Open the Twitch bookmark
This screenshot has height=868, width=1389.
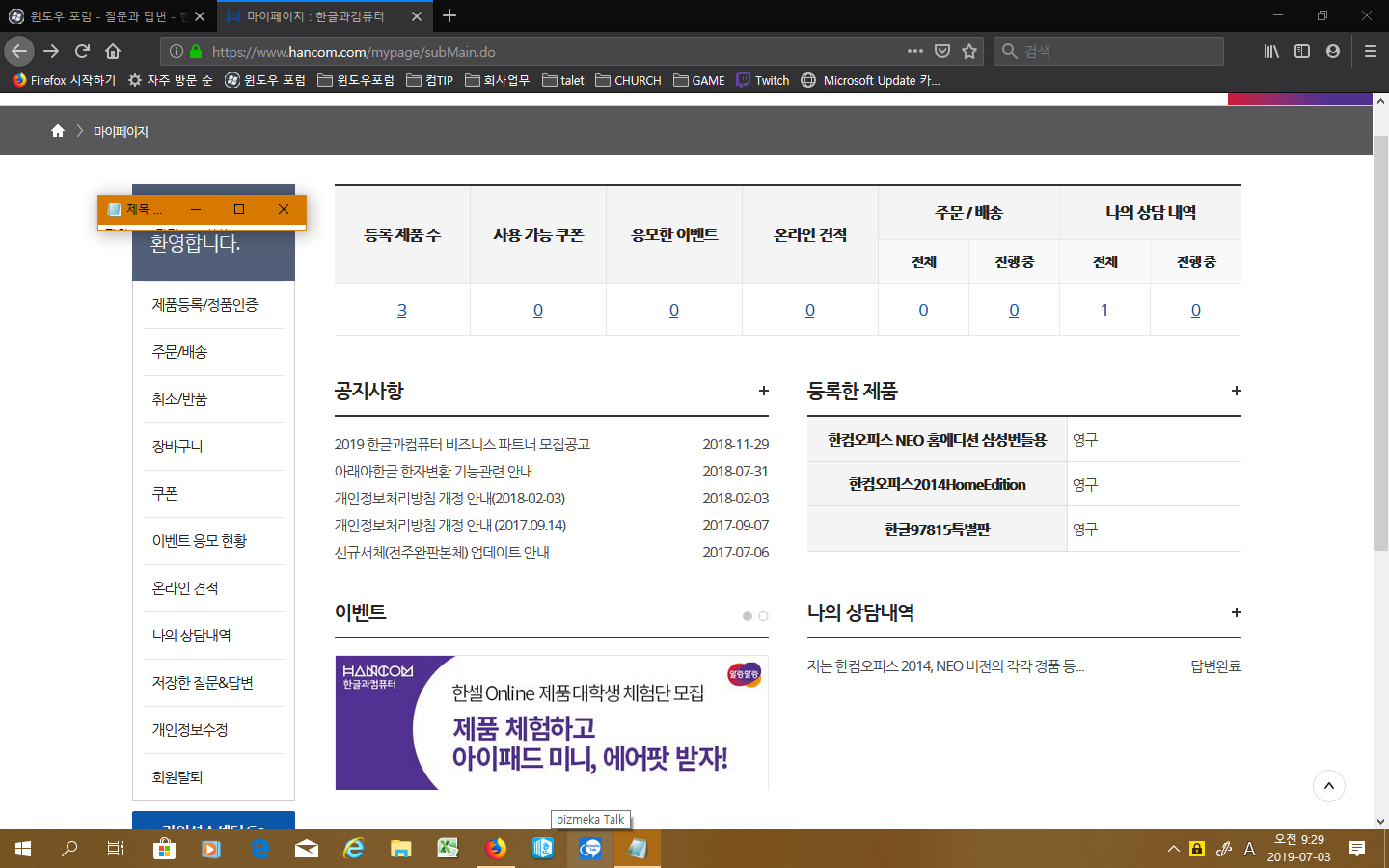click(763, 80)
